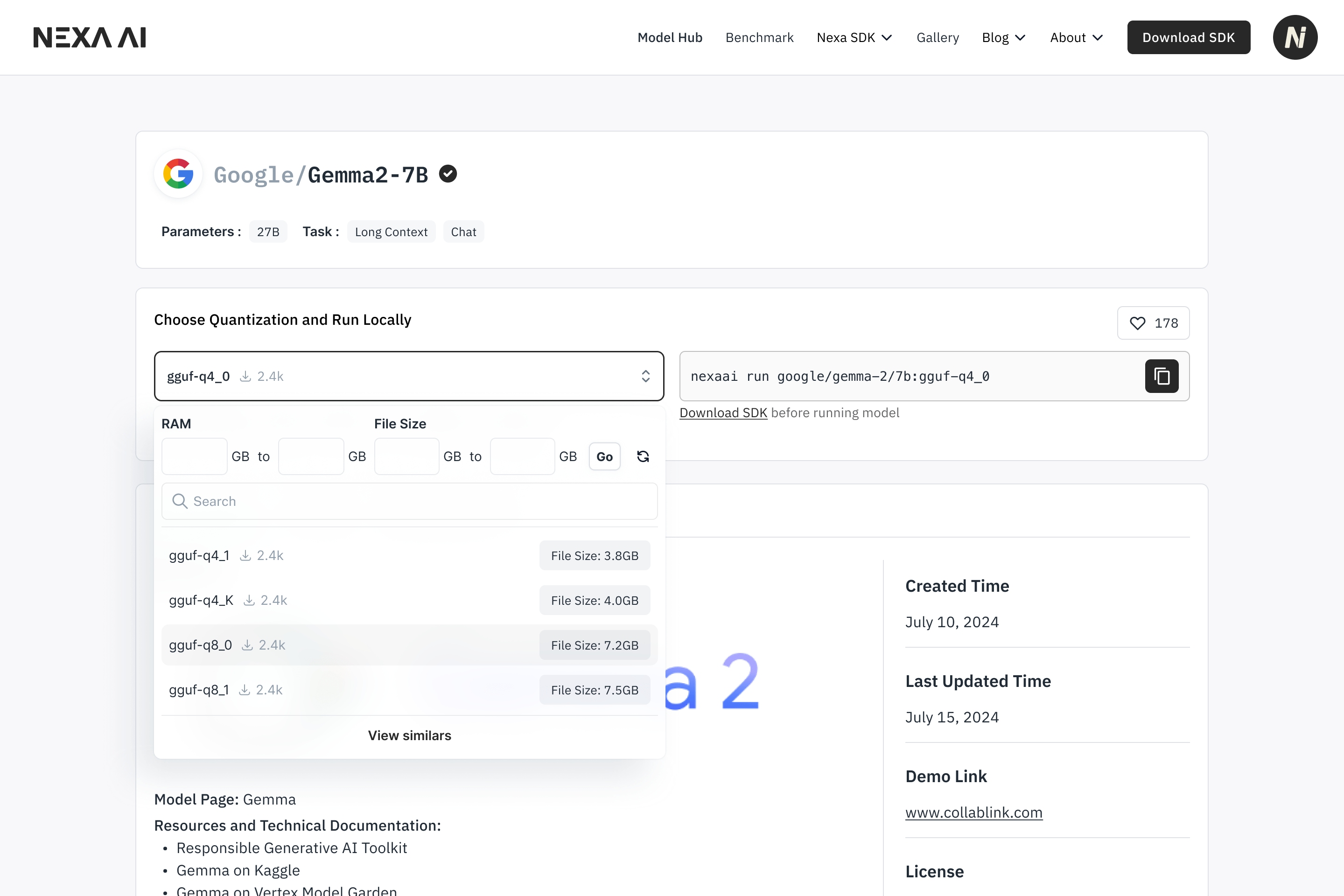The image size is (1344, 896).
Task: Click the Download SDK button
Action: pos(1188,38)
